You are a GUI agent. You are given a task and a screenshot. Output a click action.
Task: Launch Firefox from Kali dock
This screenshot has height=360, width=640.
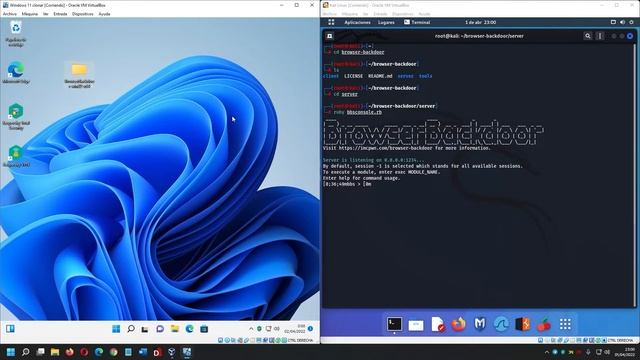[459, 324]
